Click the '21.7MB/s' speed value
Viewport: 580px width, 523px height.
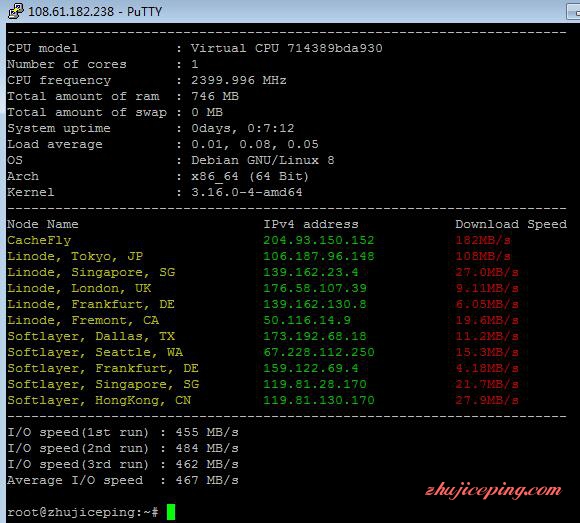tap(487, 384)
